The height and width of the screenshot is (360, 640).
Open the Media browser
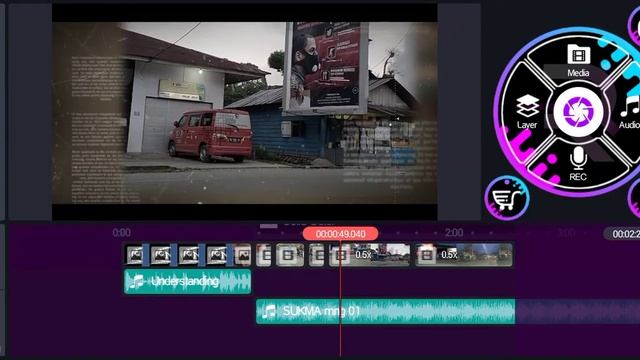coord(578,61)
